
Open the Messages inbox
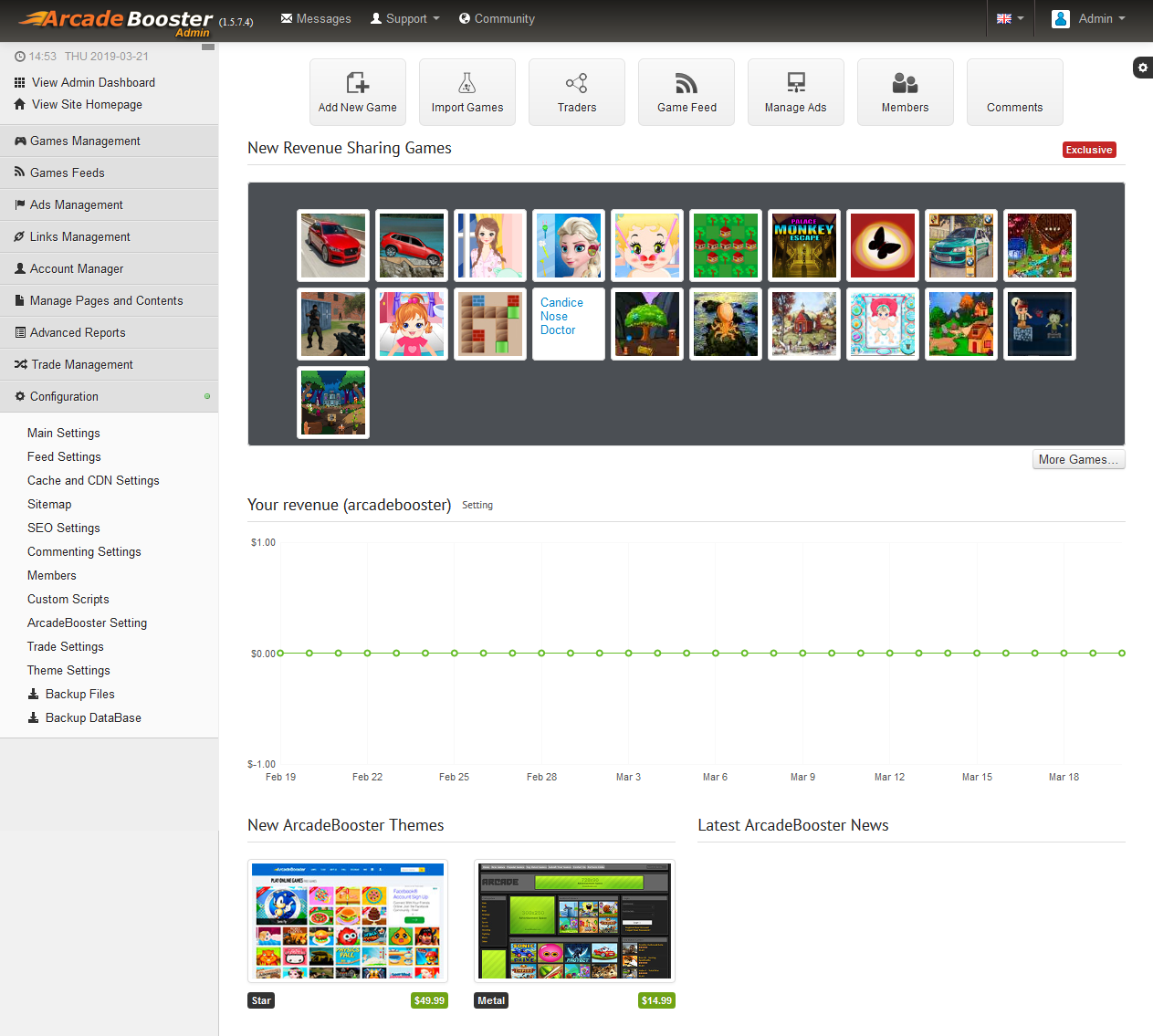pos(315,18)
